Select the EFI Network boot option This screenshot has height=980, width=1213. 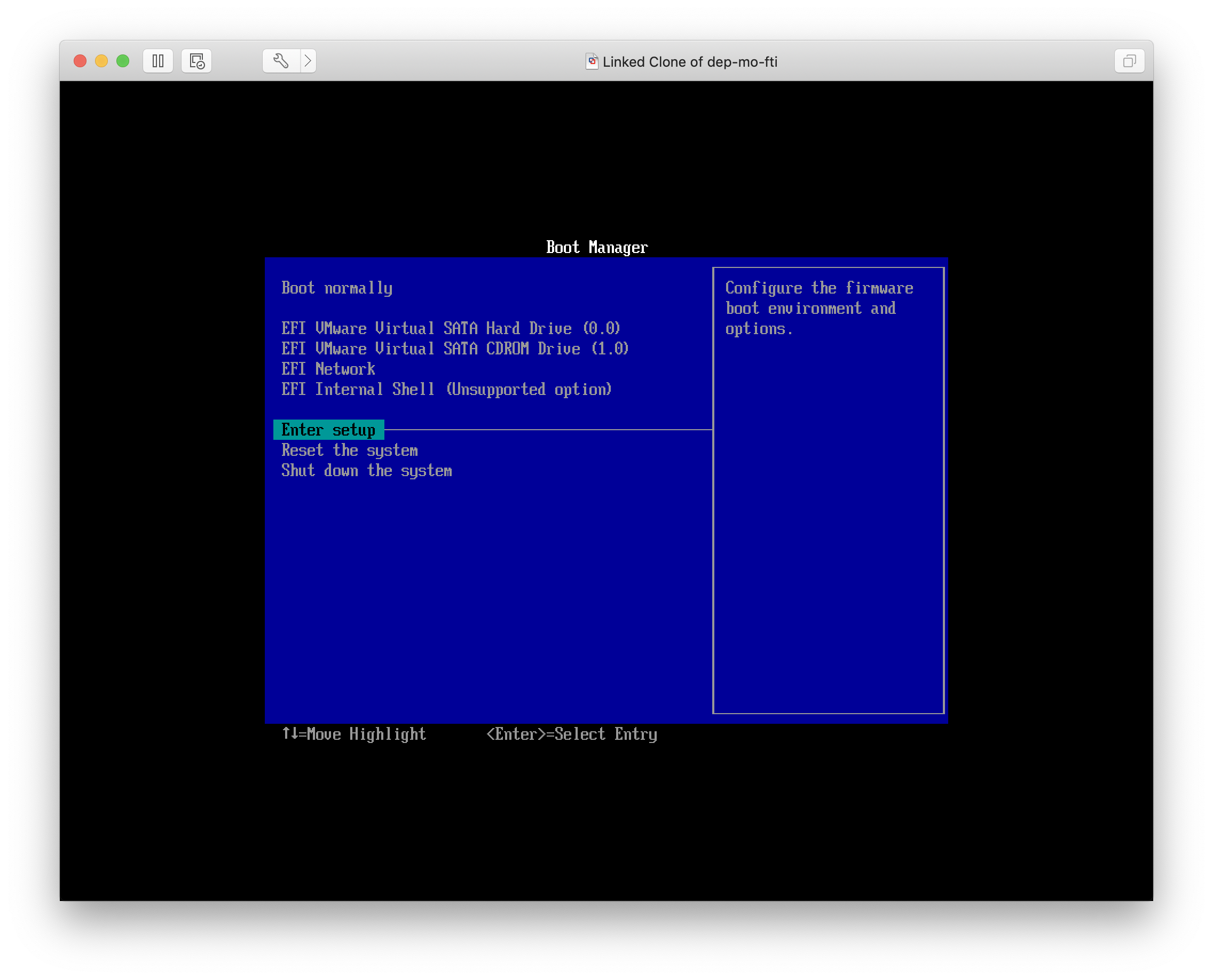pyautogui.click(x=328, y=369)
